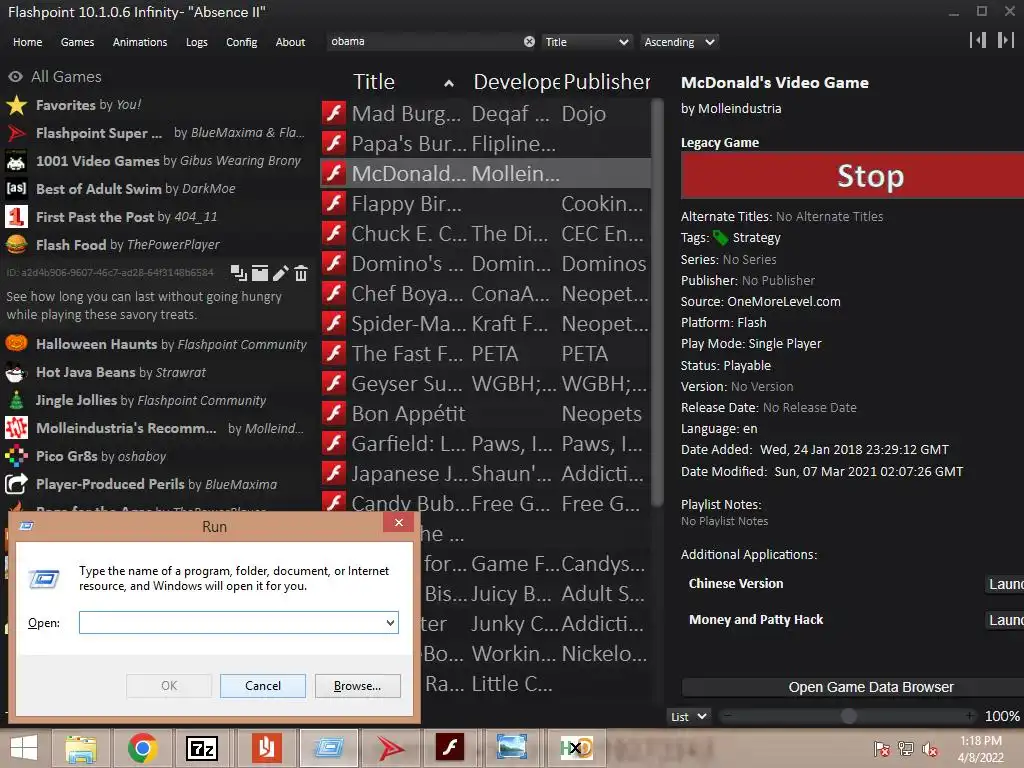Open the Games tab
The height and width of the screenshot is (768, 1024).
coord(77,42)
